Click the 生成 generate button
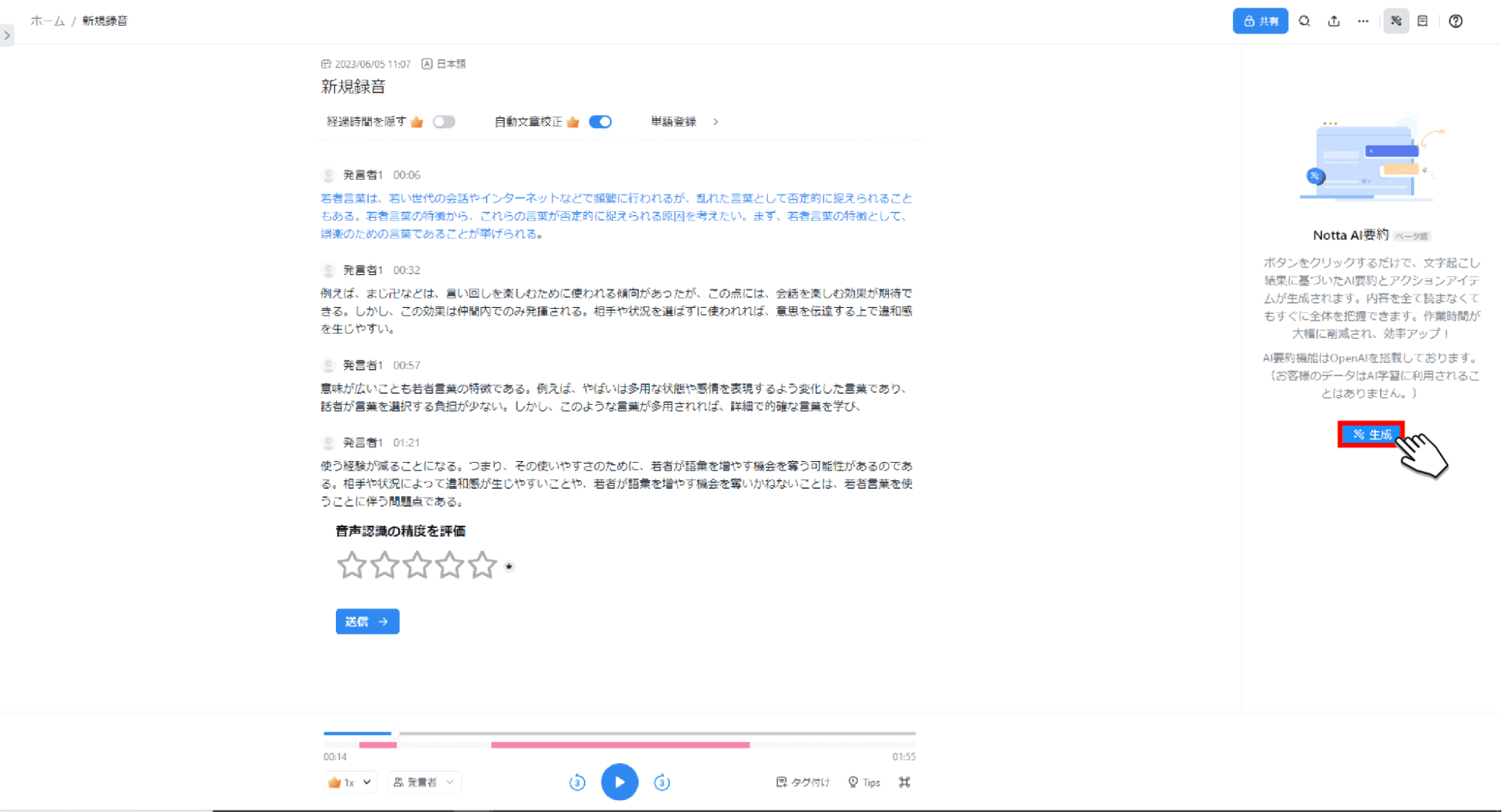The height and width of the screenshot is (812, 1502). click(1371, 434)
